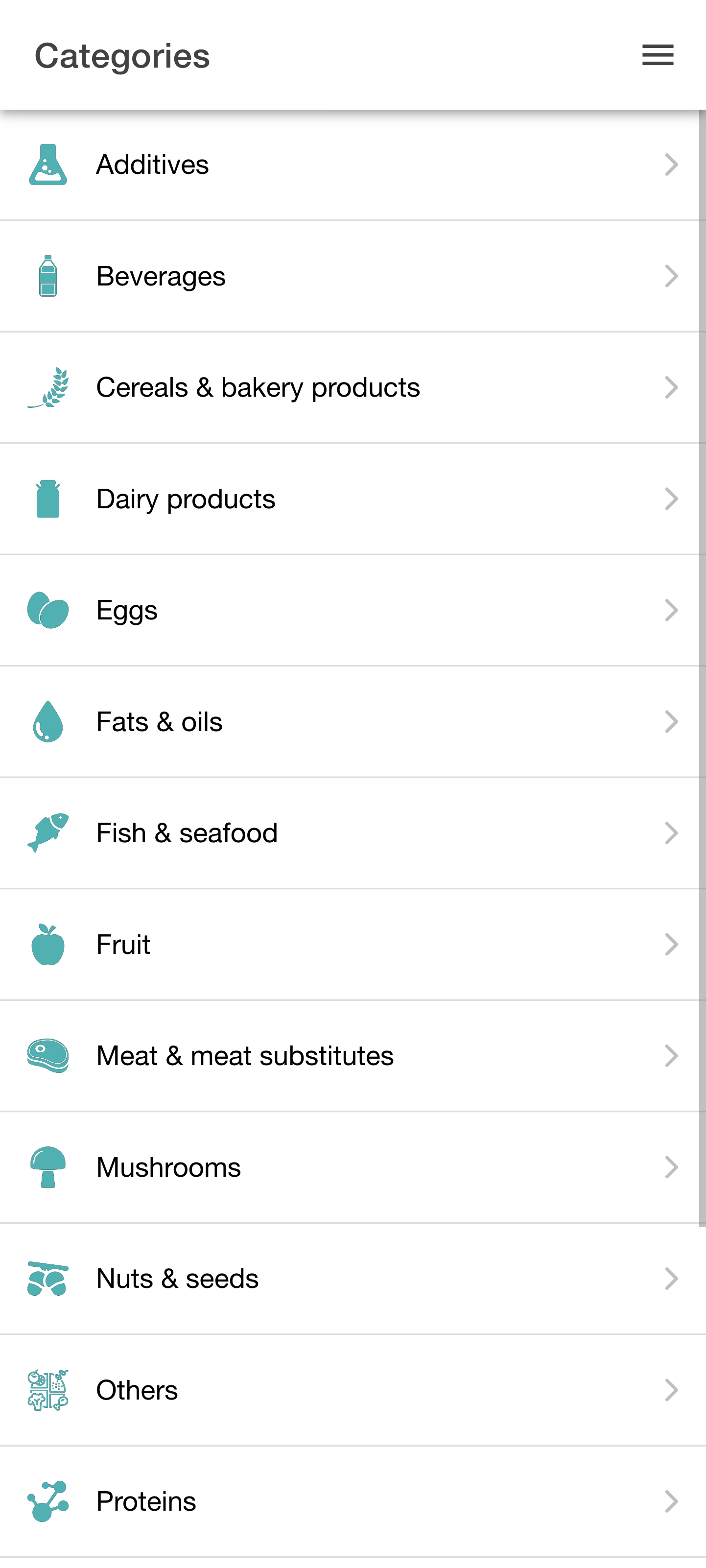Tap the Fruit apple icon

(48, 944)
